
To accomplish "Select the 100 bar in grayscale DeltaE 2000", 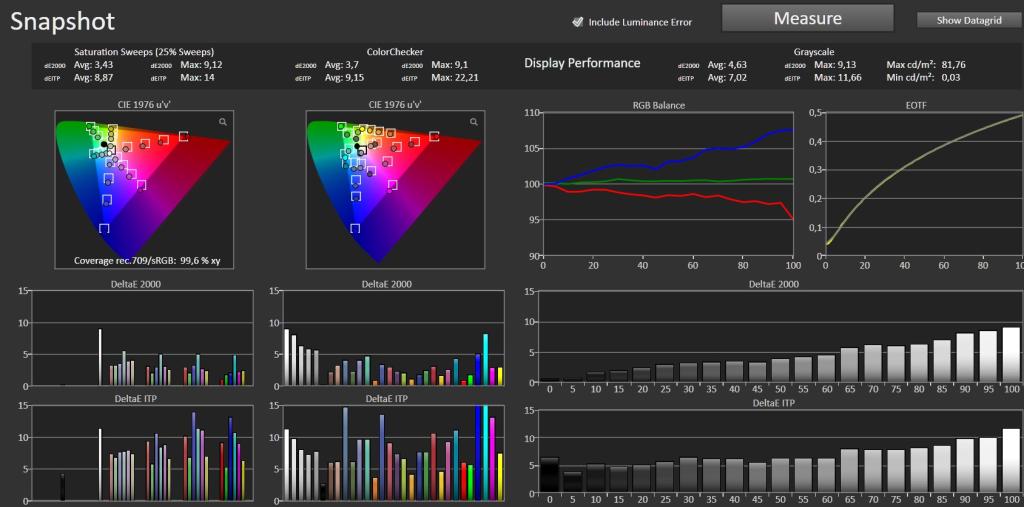I will tap(1012, 355).
